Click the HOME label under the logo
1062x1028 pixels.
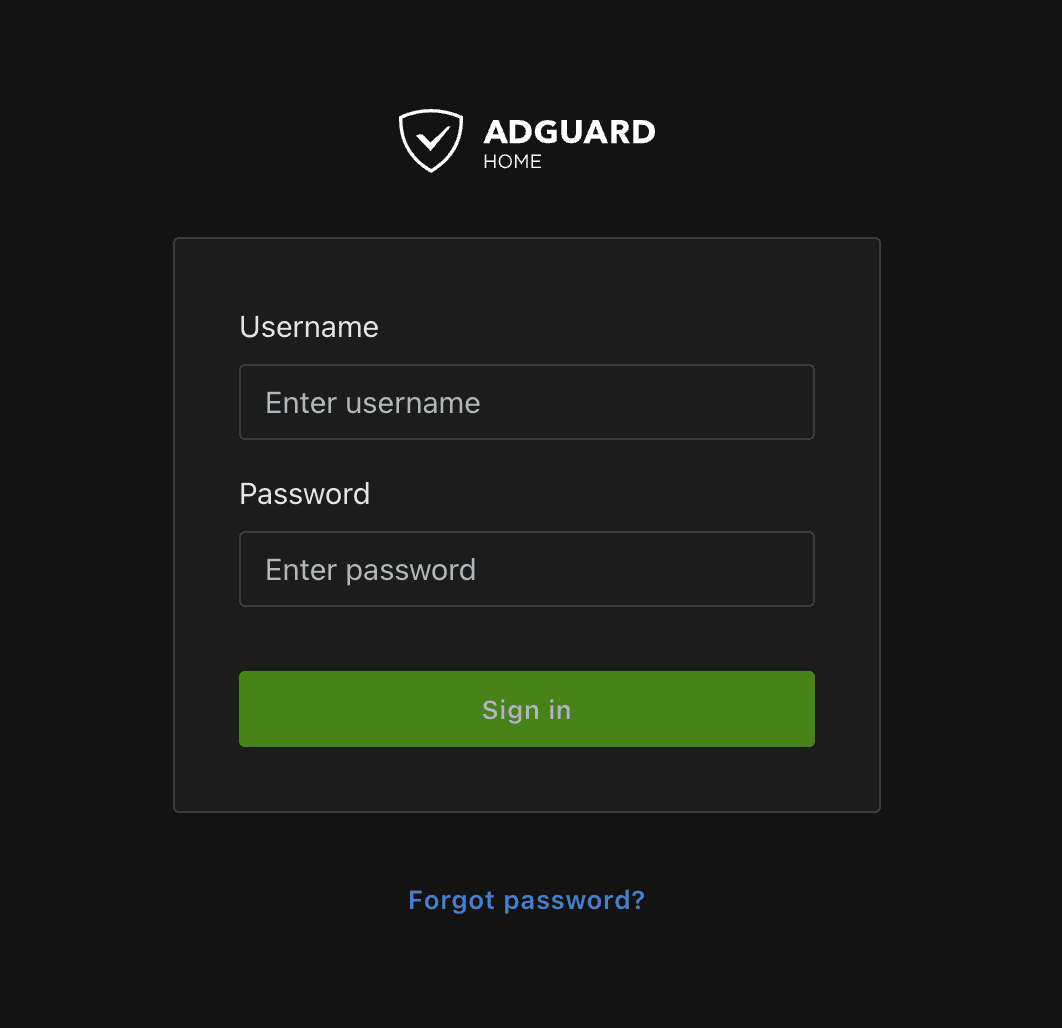tap(513, 161)
